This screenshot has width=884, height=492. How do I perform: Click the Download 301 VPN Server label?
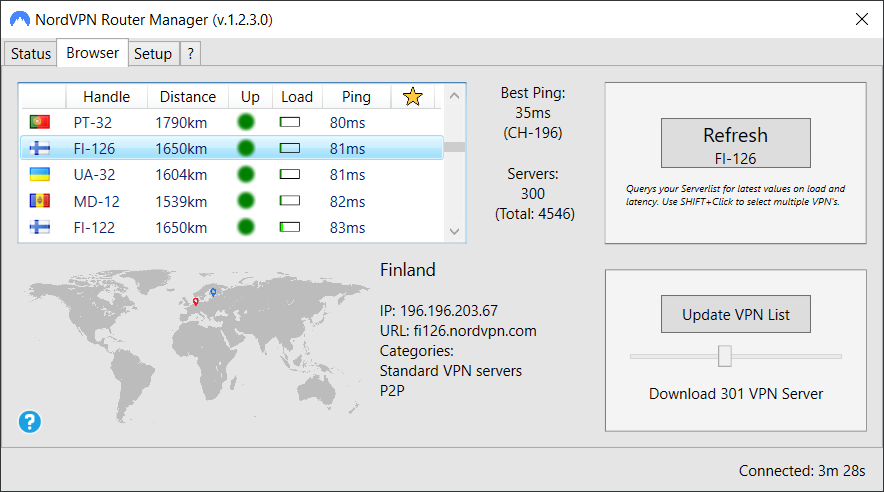coord(736,393)
